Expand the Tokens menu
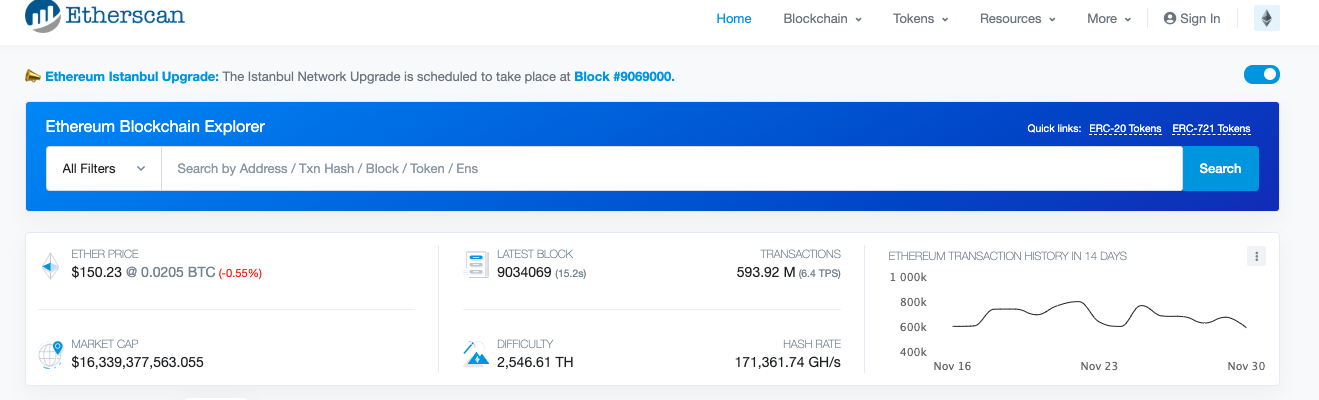Viewport: 1319px width, 400px height. [920, 19]
